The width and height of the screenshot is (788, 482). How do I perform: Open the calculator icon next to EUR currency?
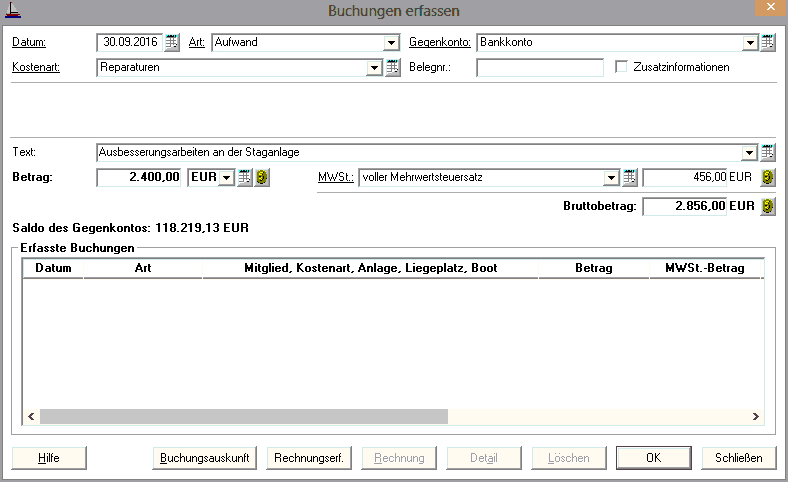(x=244, y=178)
